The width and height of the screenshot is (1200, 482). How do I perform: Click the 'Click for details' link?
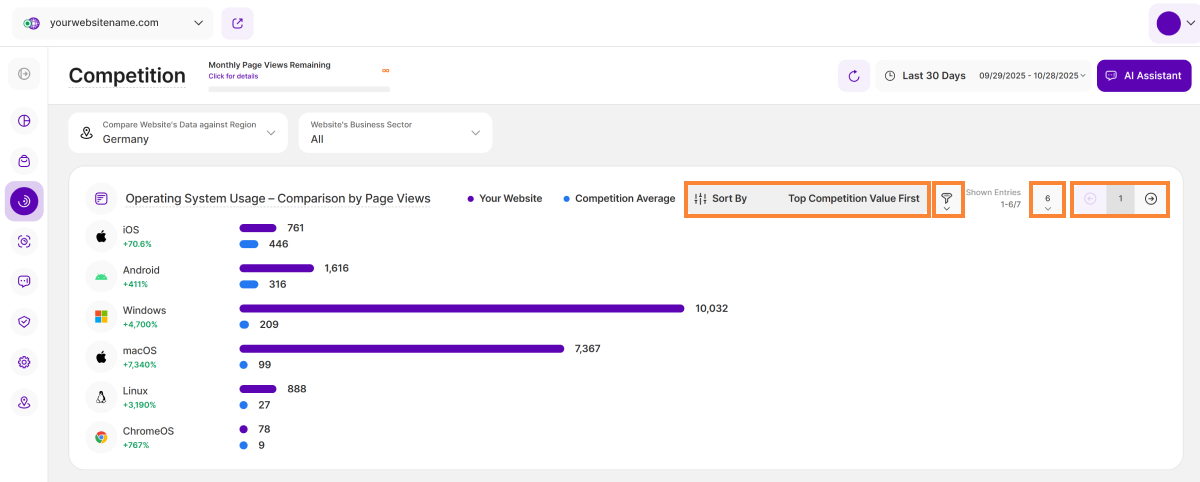233,76
